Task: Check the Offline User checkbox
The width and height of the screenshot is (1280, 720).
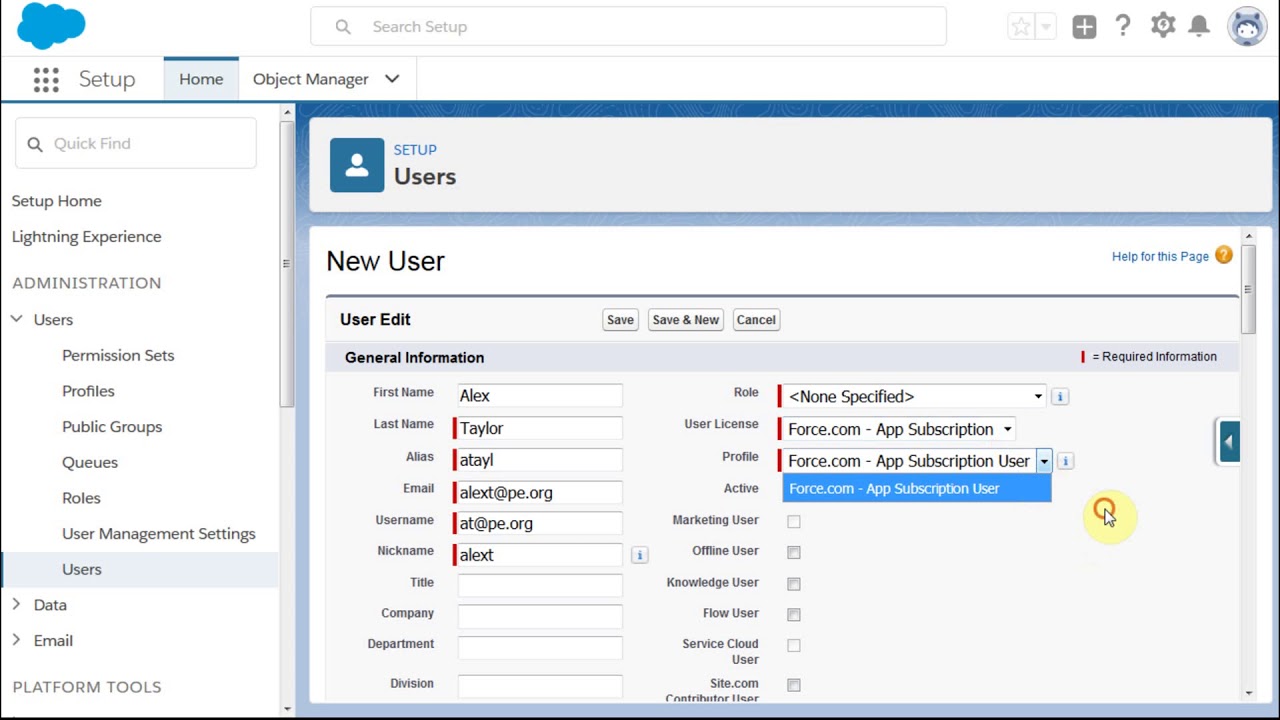Action: (x=794, y=552)
